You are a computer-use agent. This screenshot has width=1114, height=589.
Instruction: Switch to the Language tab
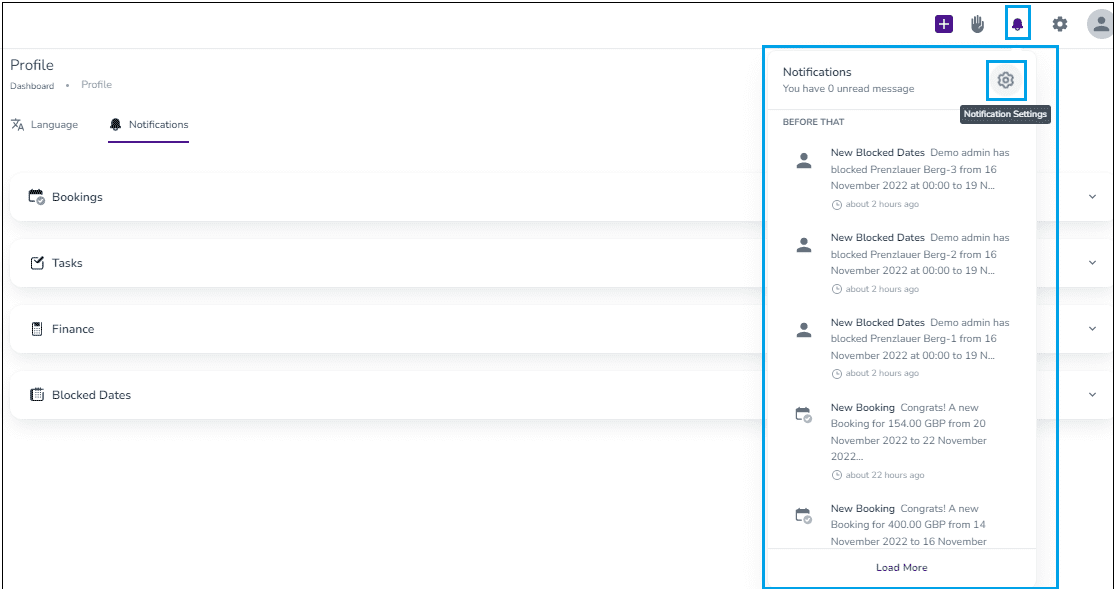pyautogui.click(x=45, y=125)
